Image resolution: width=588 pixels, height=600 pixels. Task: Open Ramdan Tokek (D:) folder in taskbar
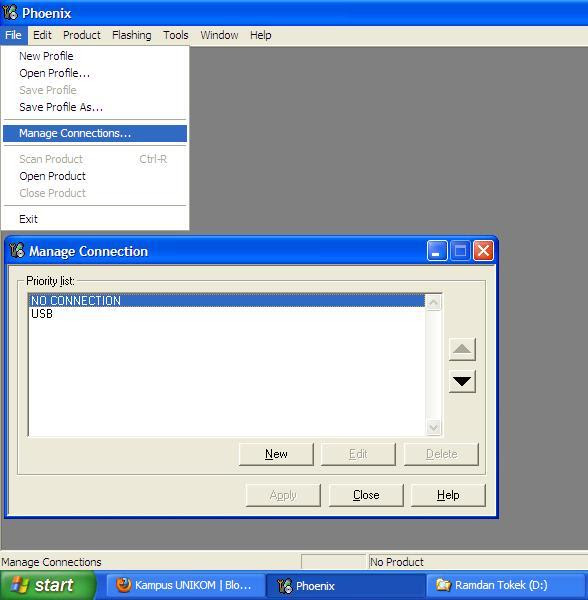pos(506,585)
